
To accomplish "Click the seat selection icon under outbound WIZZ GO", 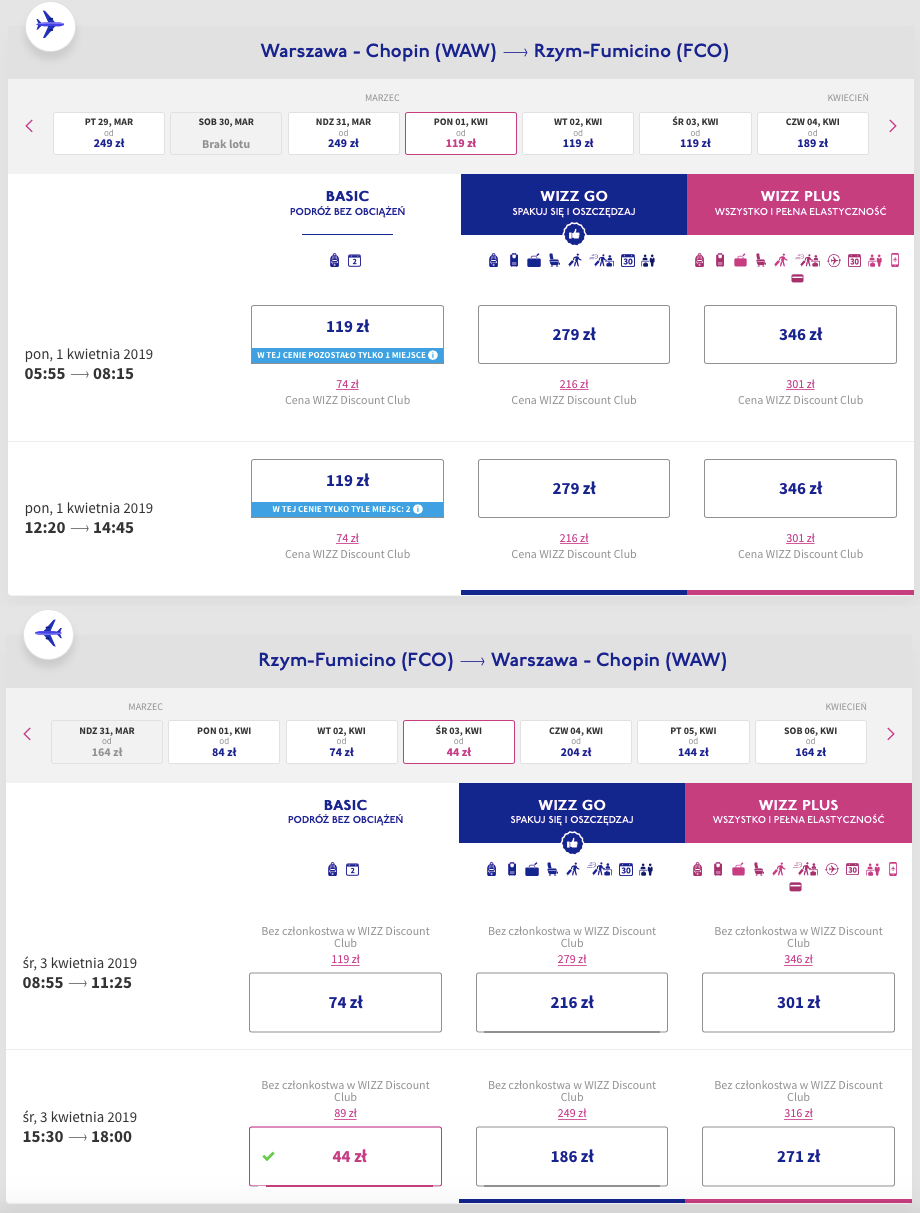I will coord(554,261).
